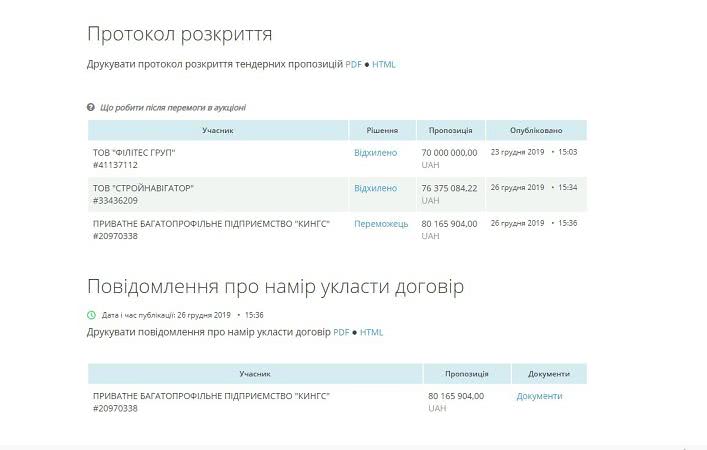Open 'Документи' link for КИНГС
Viewport: 707px width, 450px height.
(x=539, y=396)
